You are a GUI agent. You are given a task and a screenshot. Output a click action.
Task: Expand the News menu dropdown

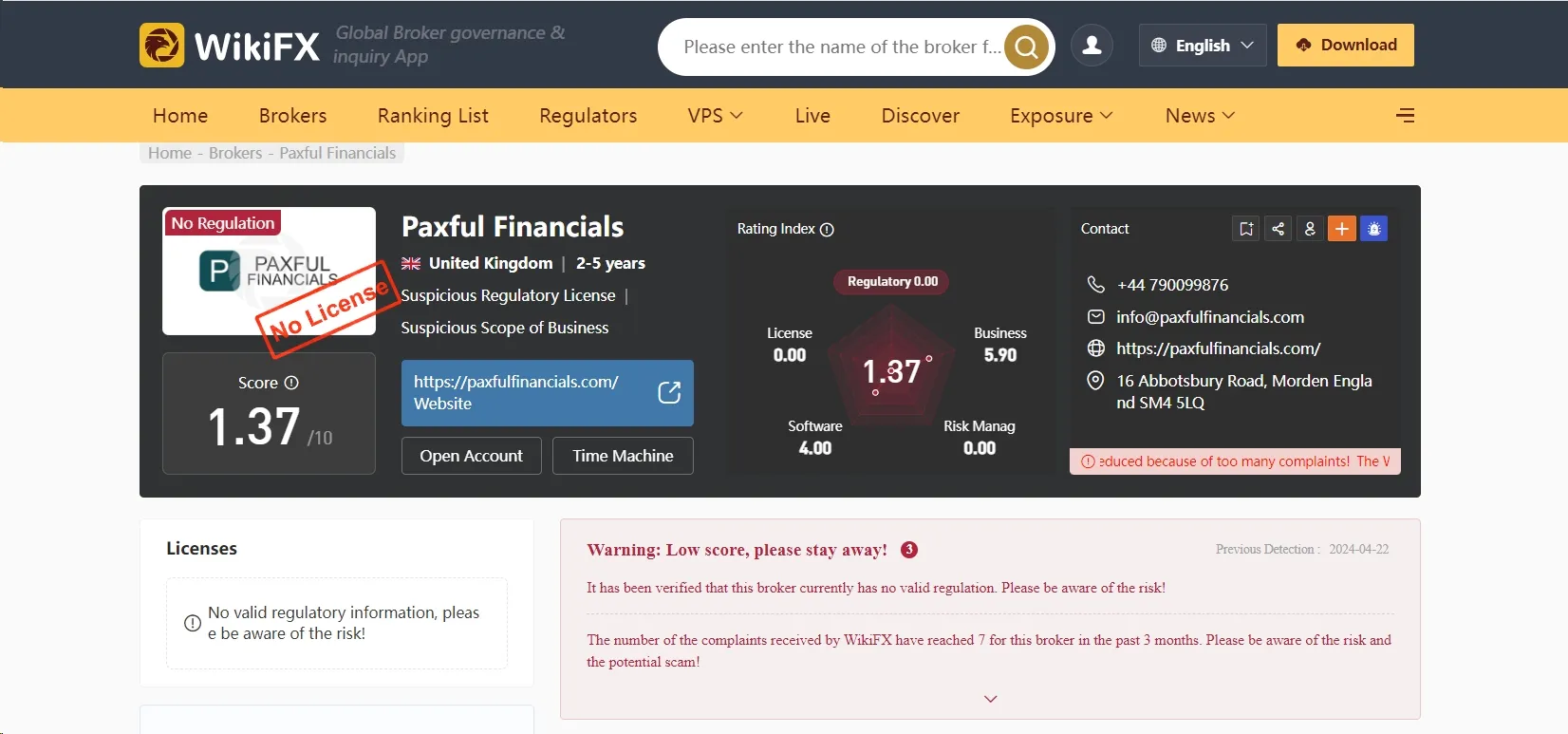(x=1200, y=116)
